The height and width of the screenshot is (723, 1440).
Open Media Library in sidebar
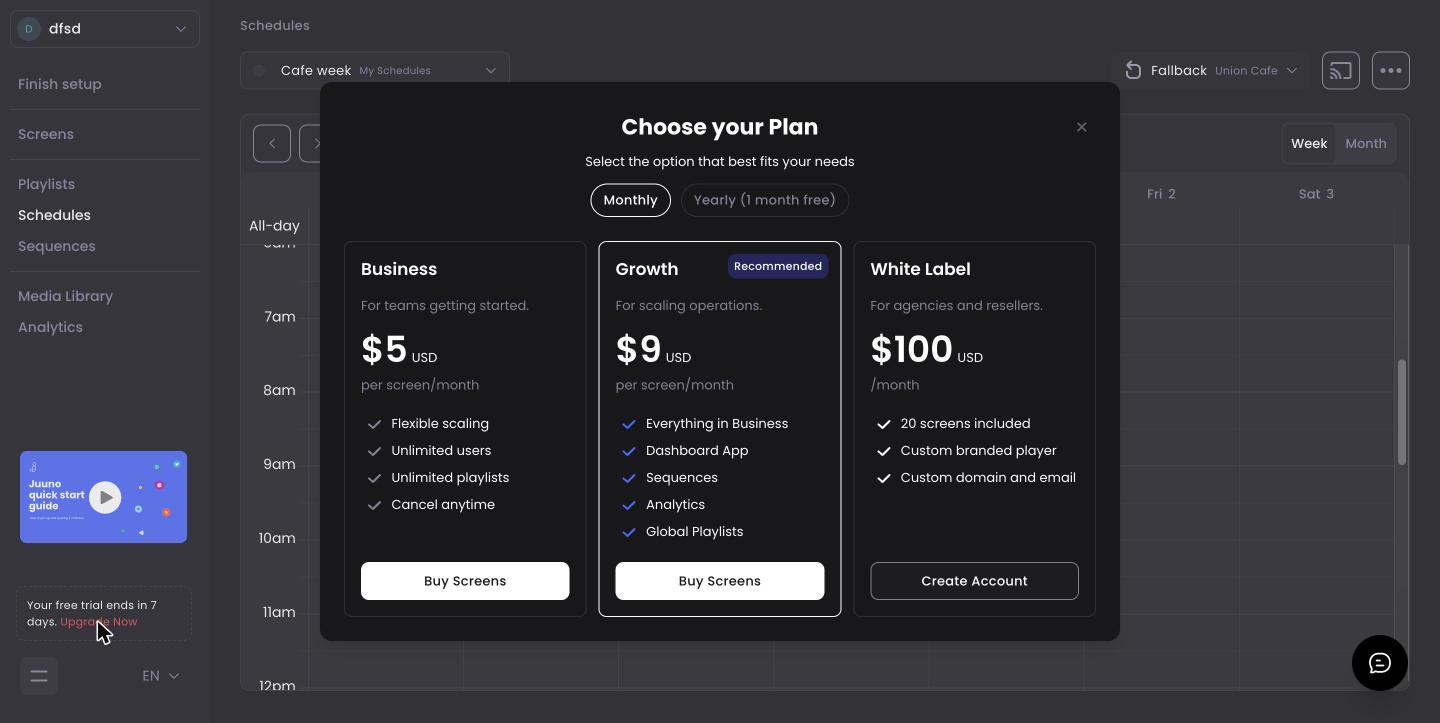point(66,296)
